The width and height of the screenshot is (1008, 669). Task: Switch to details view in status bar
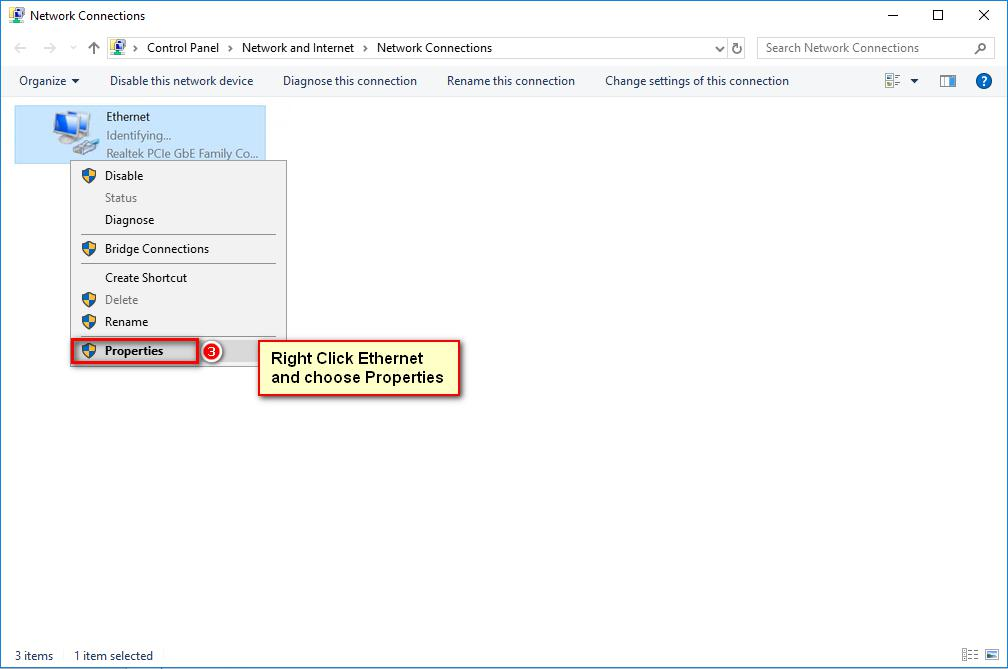pos(969,655)
